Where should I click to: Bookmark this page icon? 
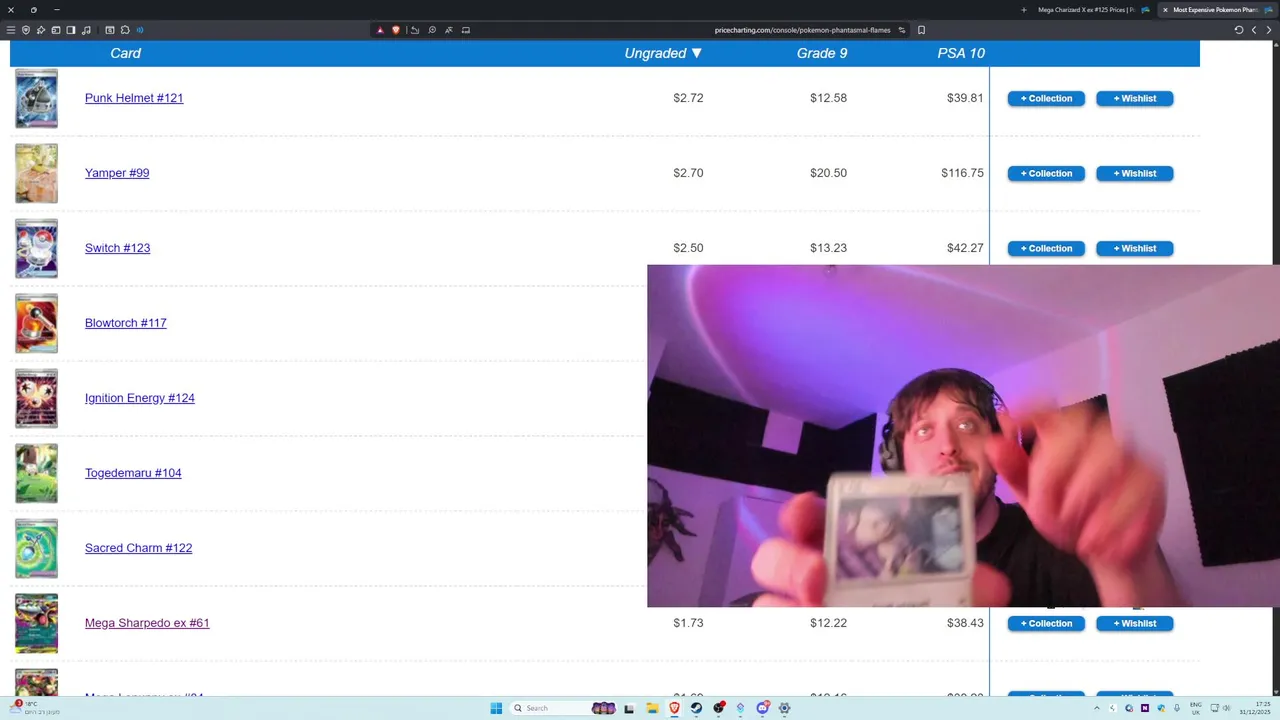(x=921, y=30)
